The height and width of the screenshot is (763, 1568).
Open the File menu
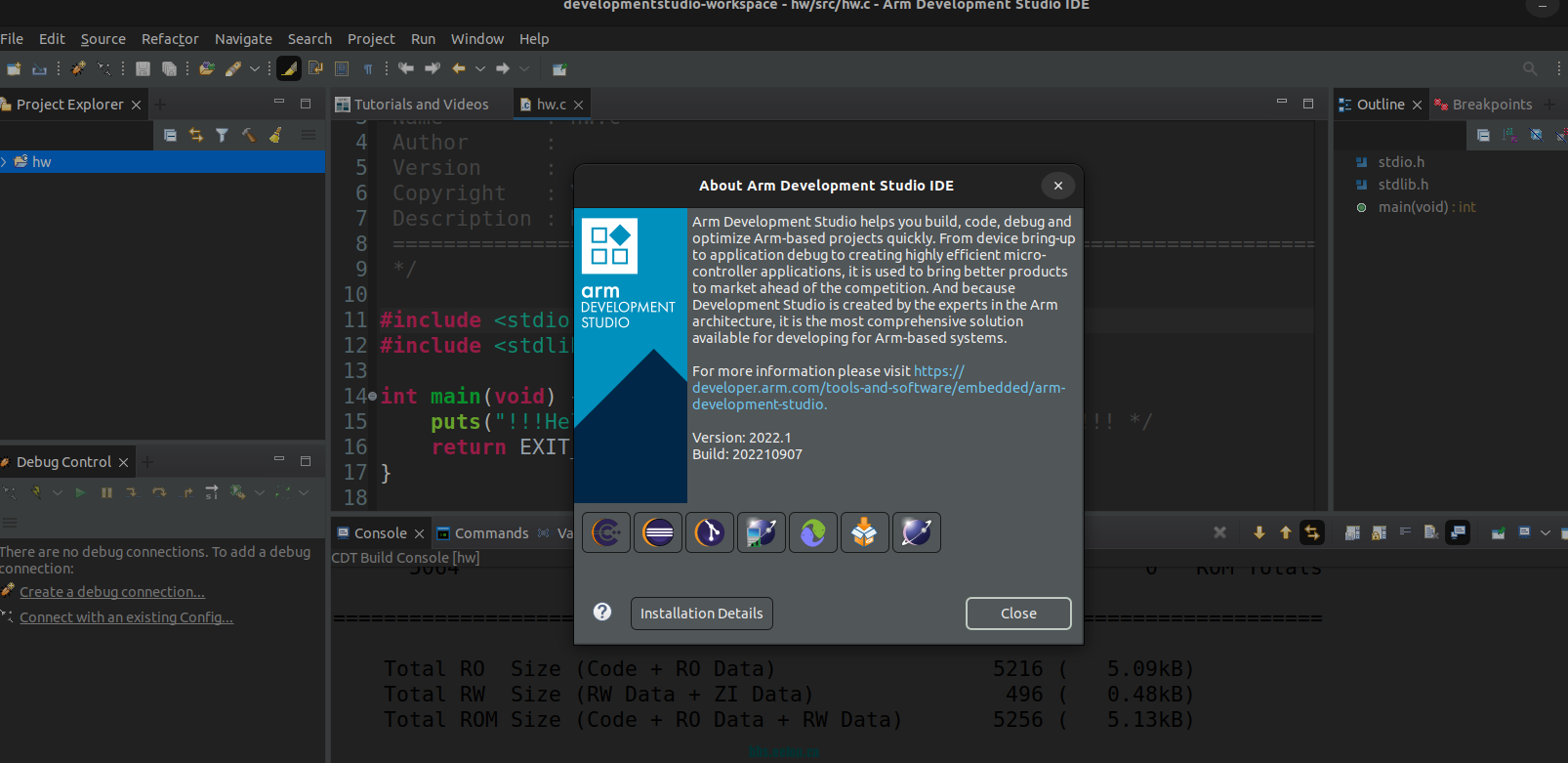pos(12,39)
